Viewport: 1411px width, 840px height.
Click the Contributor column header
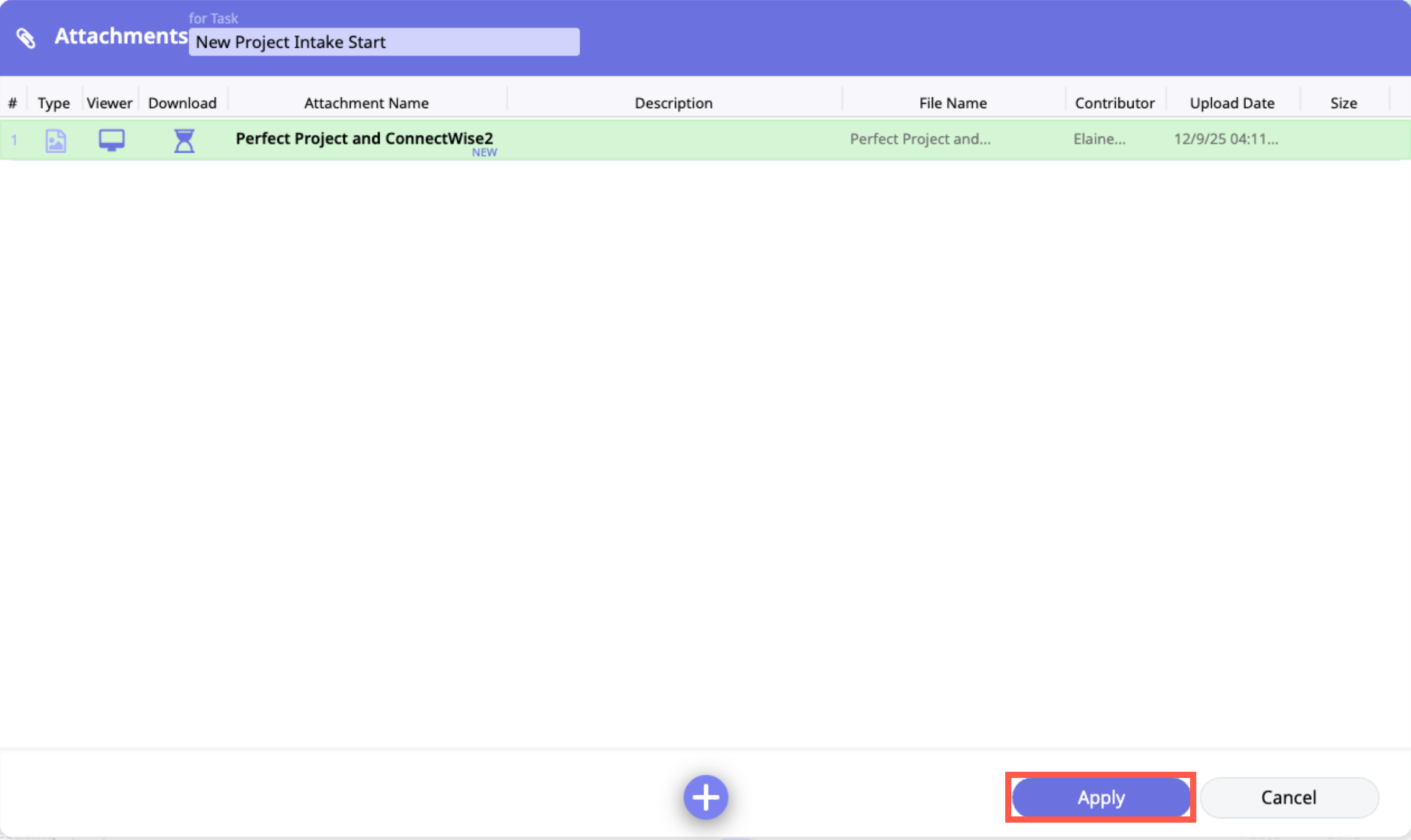coord(1114,103)
